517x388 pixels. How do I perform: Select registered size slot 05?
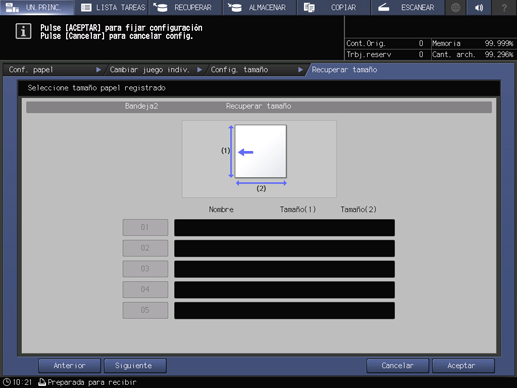click(145, 310)
